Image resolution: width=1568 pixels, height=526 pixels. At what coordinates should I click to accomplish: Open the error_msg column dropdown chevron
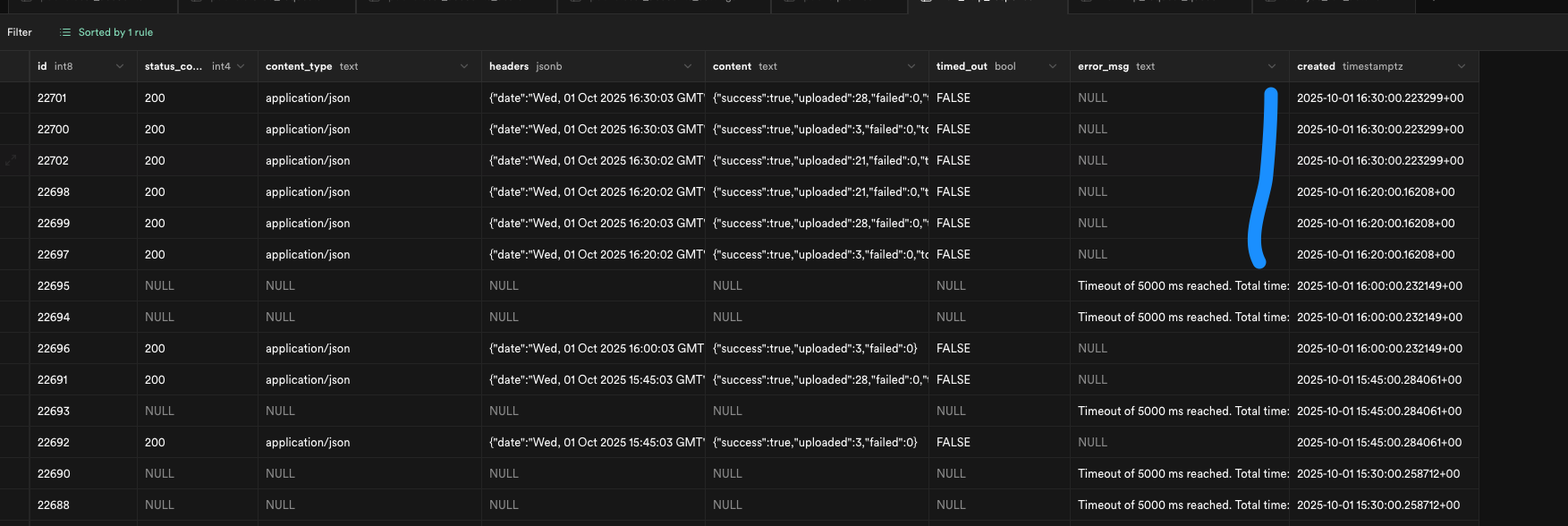[1272, 66]
